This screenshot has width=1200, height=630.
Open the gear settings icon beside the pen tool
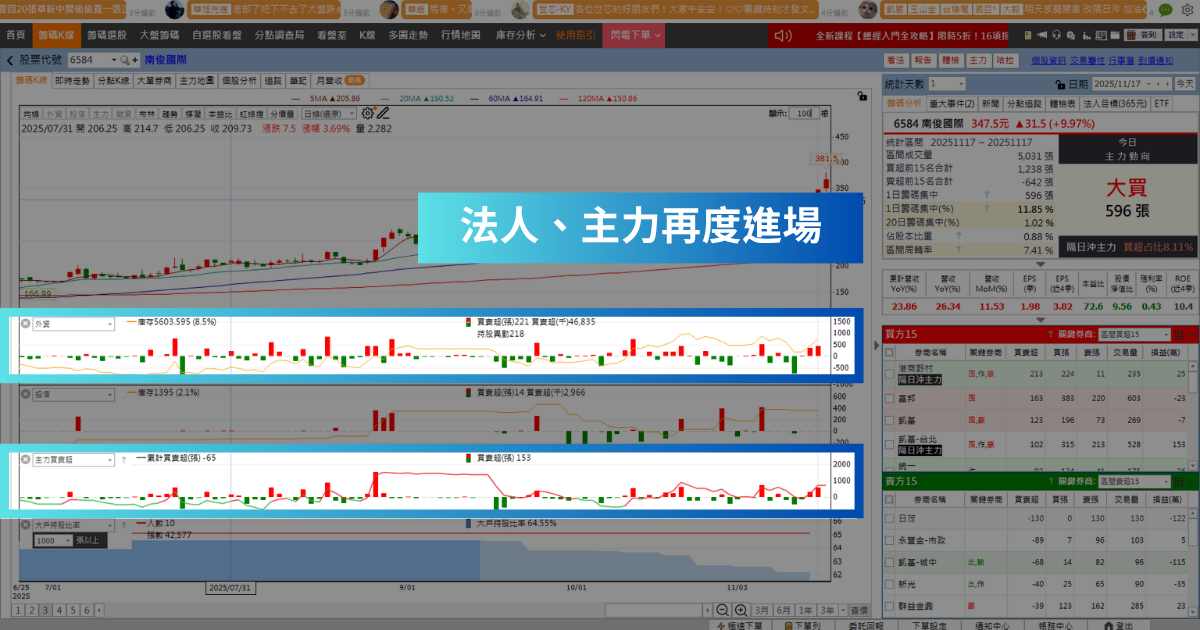point(368,112)
